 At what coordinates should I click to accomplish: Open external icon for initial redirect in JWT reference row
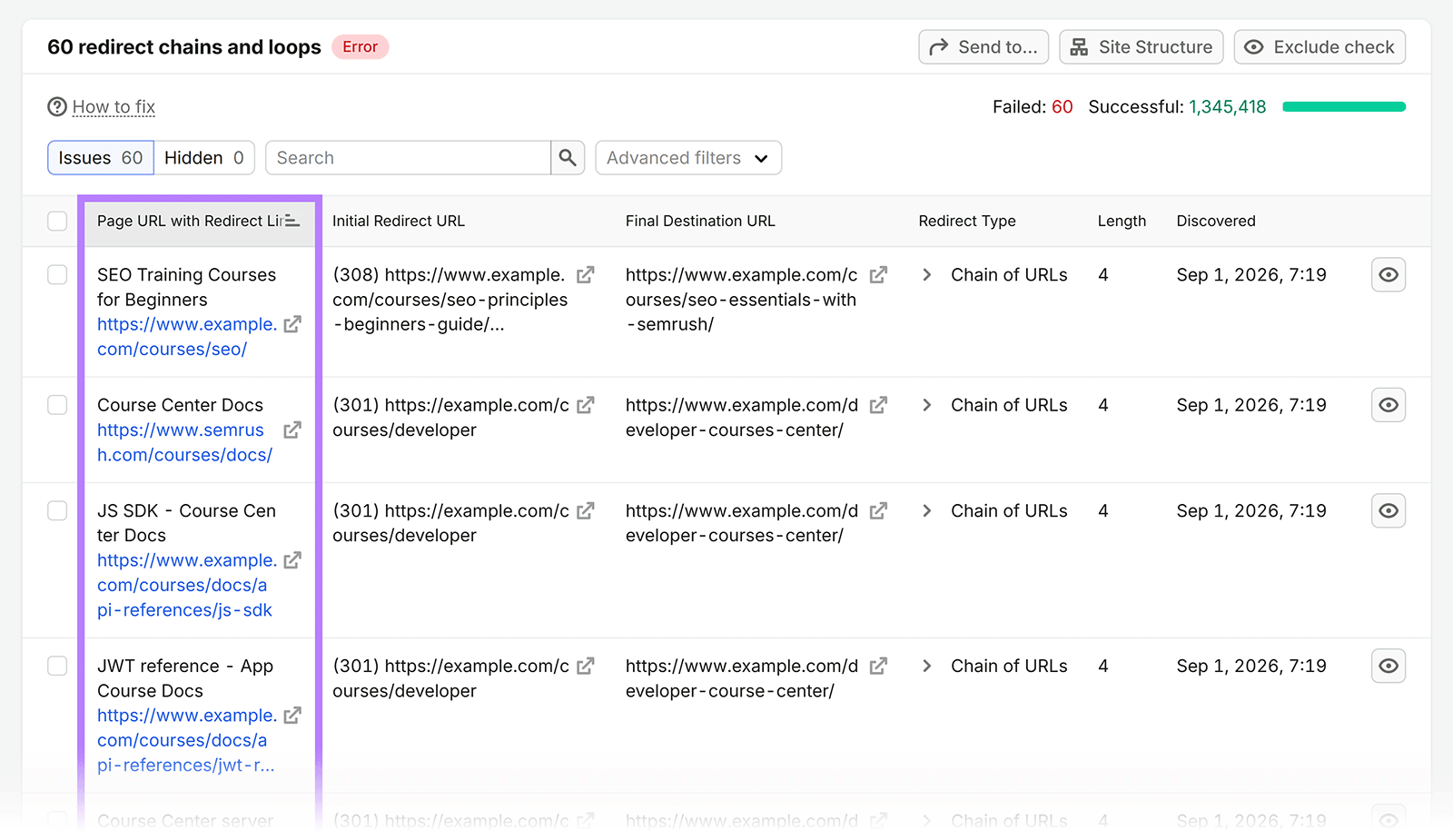click(x=586, y=666)
